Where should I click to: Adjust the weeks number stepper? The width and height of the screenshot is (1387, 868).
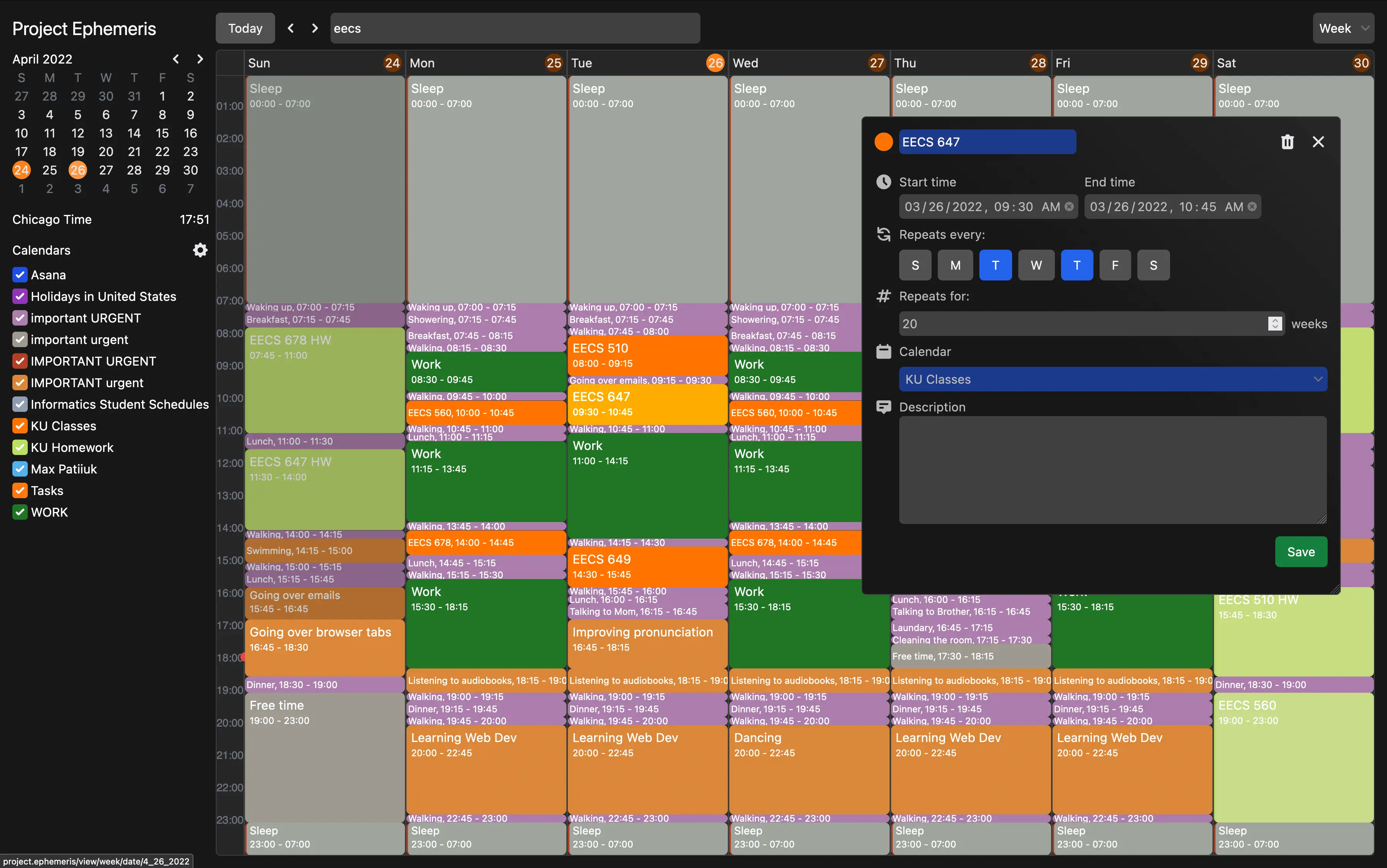[x=1274, y=324]
